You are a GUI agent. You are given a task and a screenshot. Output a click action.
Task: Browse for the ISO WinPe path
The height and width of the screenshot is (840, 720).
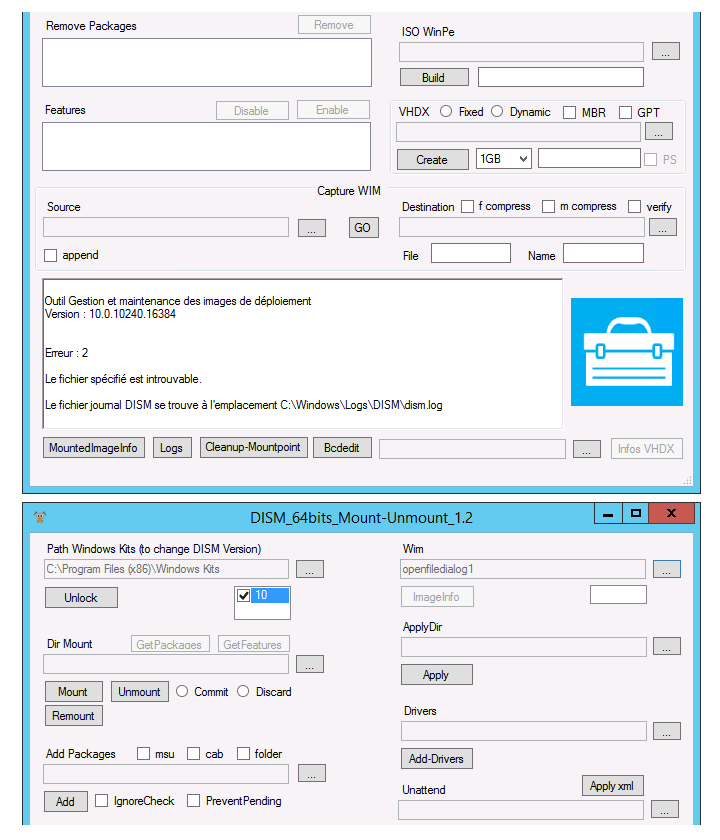tap(665, 51)
